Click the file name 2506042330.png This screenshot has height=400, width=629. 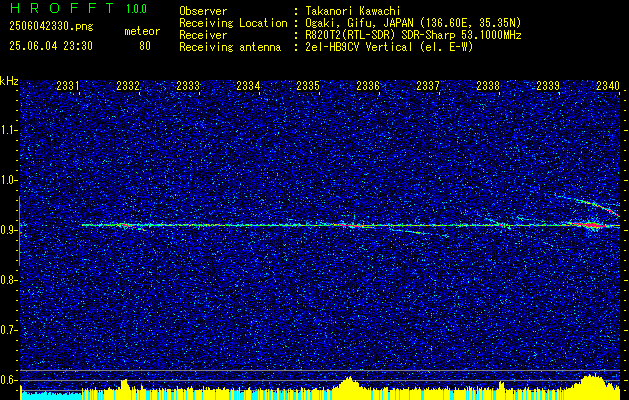point(51,27)
